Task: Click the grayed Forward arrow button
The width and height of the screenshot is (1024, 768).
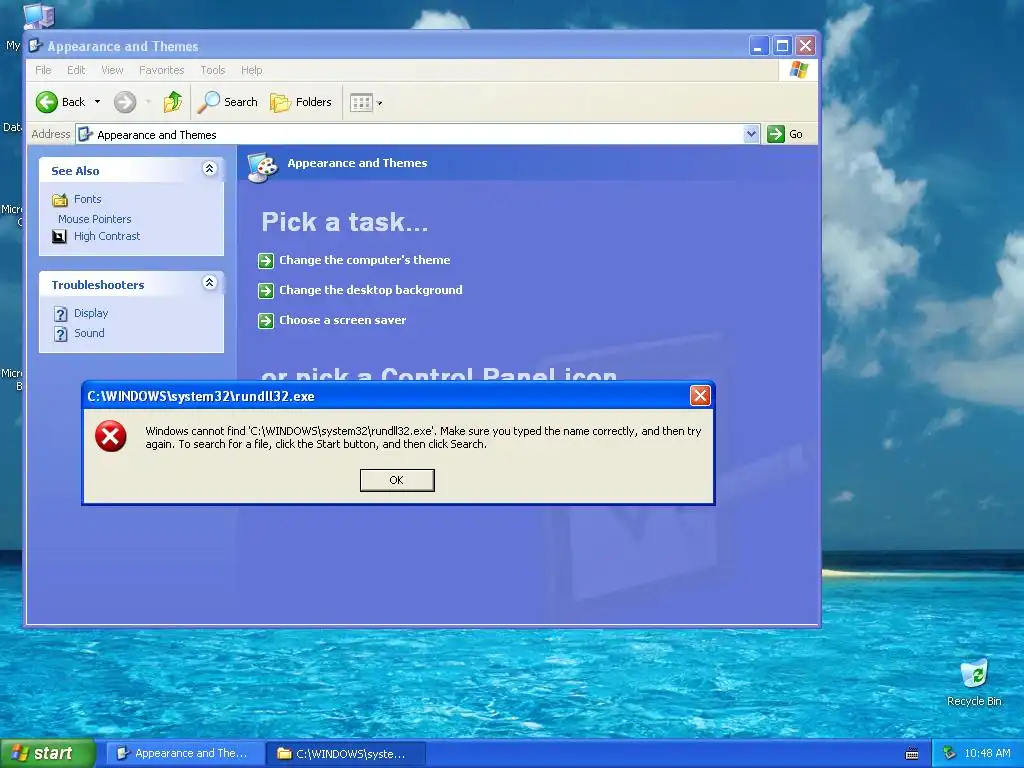Action: 125,102
